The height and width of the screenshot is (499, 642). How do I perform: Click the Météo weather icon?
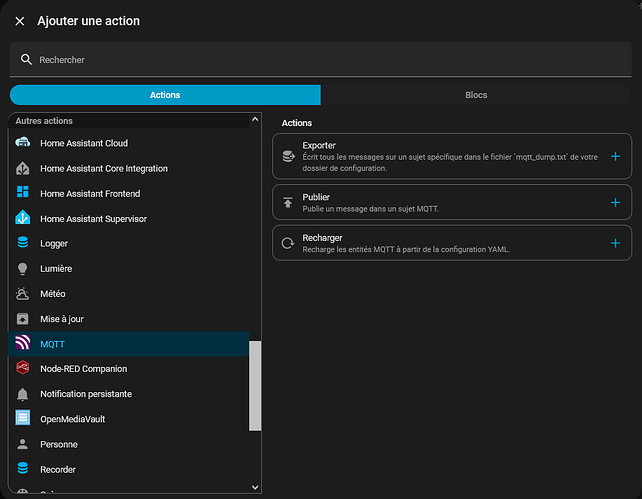[x=23, y=294]
